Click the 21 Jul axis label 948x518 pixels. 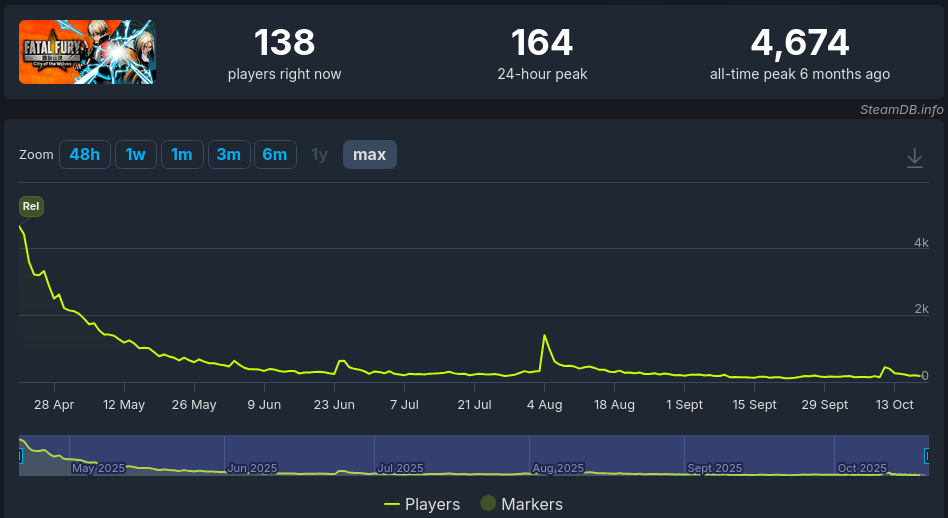pyautogui.click(x=475, y=405)
